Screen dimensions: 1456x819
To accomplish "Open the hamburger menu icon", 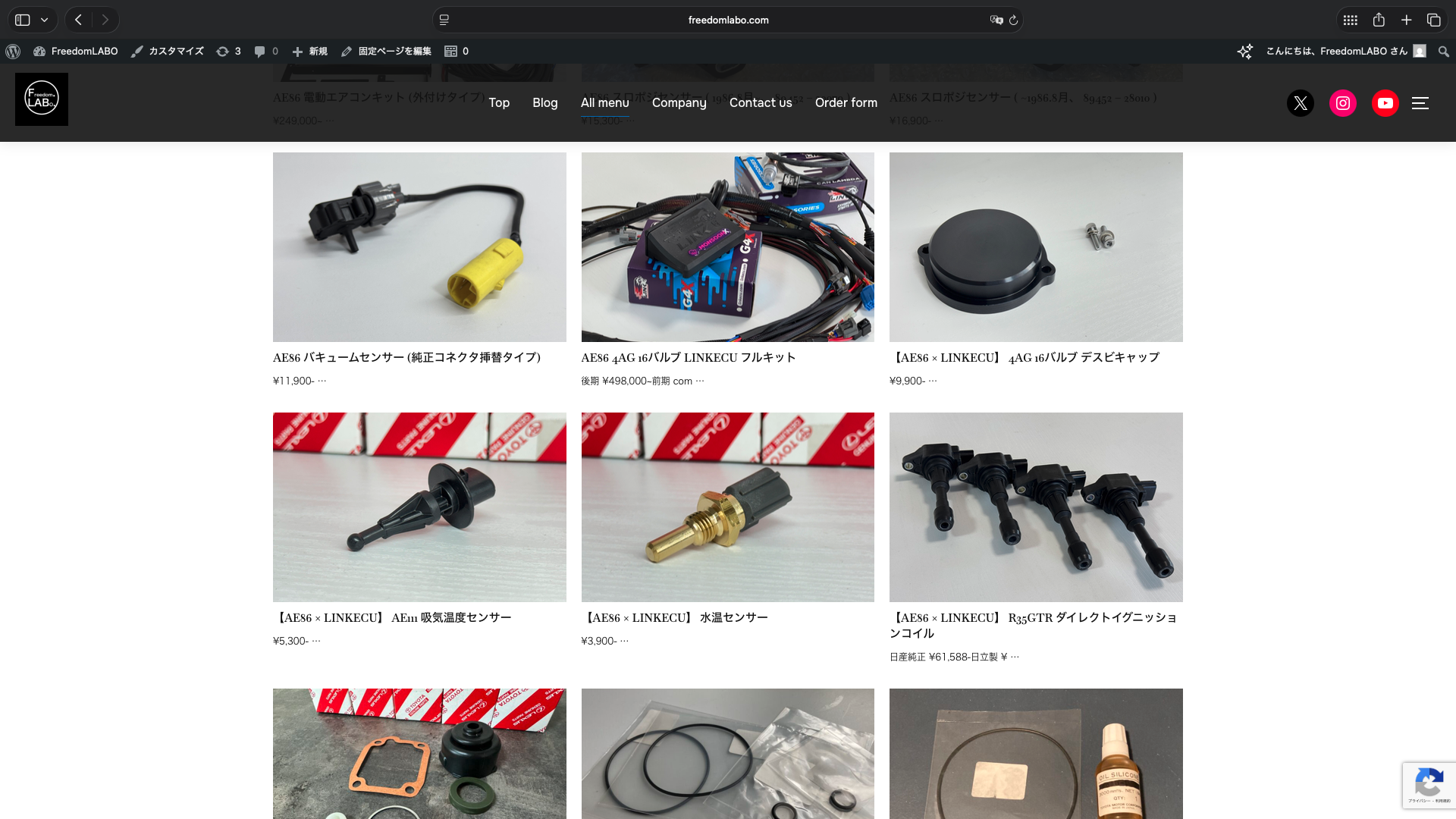I will [x=1420, y=103].
